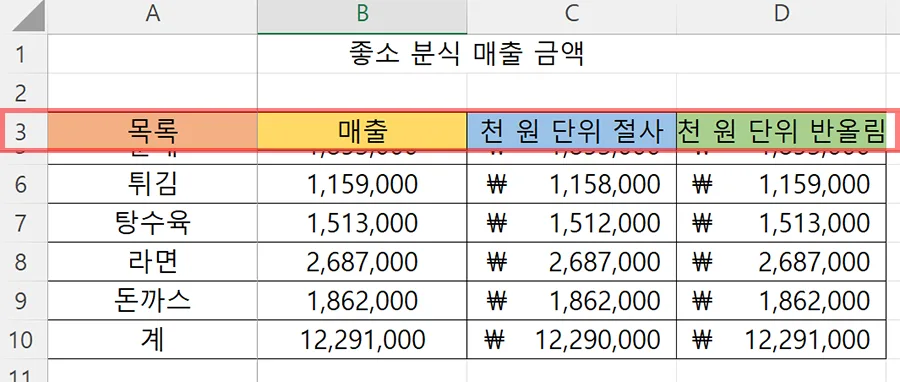This screenshot has height=382, width=900.
Task: Click the 탕수육 cell
Action: click(152, 223)
